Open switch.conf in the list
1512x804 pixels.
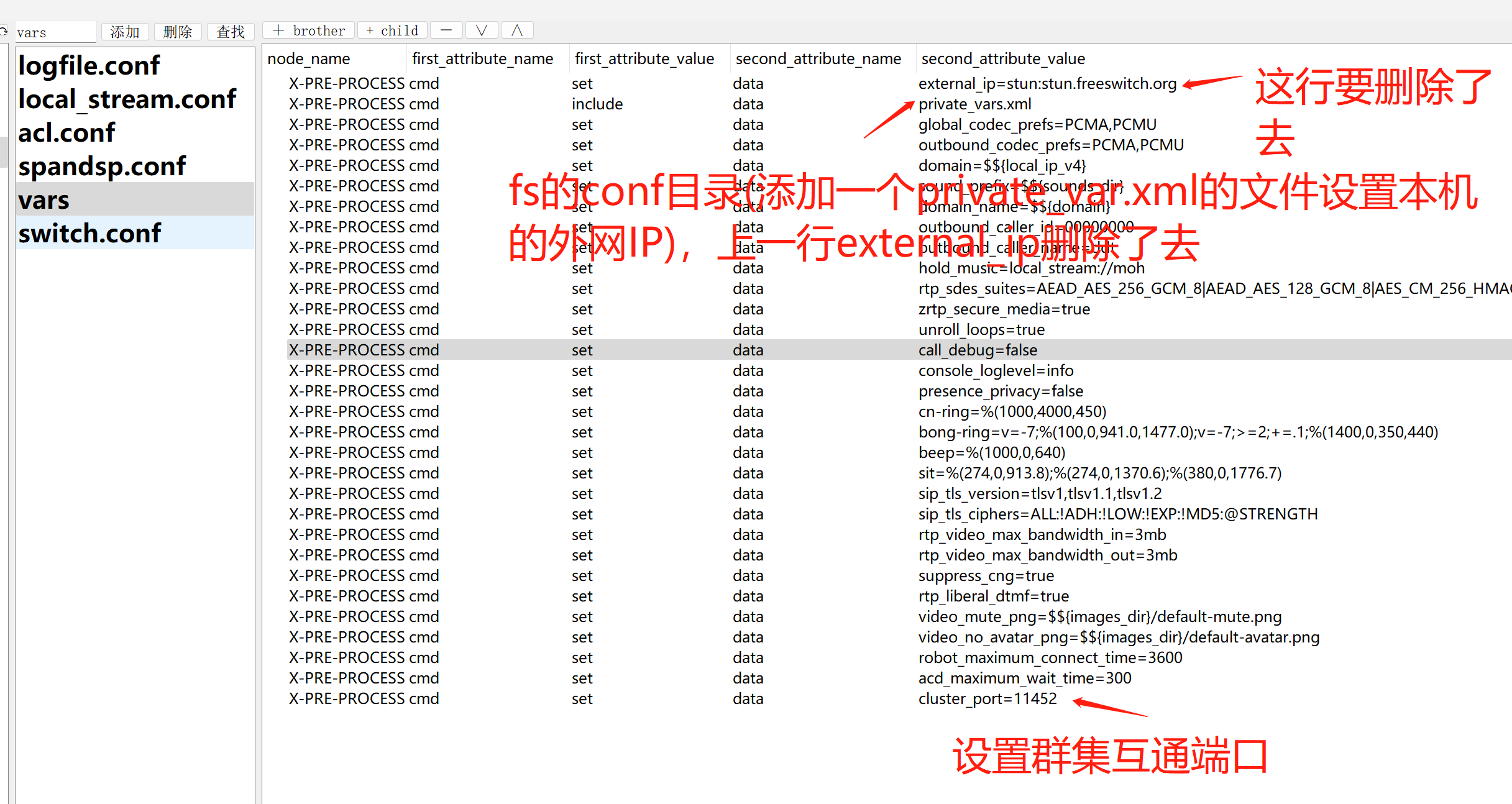pyautogui.click(x=135, y=233)
